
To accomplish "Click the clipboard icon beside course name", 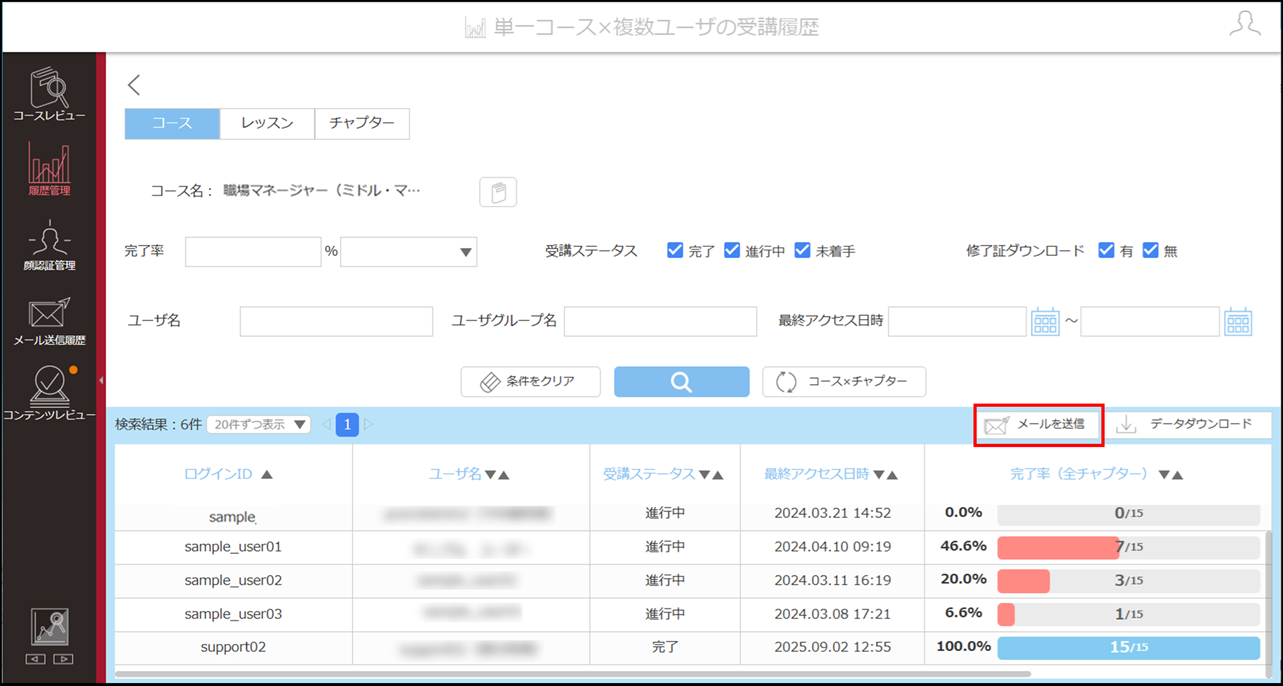I will 498,191.
